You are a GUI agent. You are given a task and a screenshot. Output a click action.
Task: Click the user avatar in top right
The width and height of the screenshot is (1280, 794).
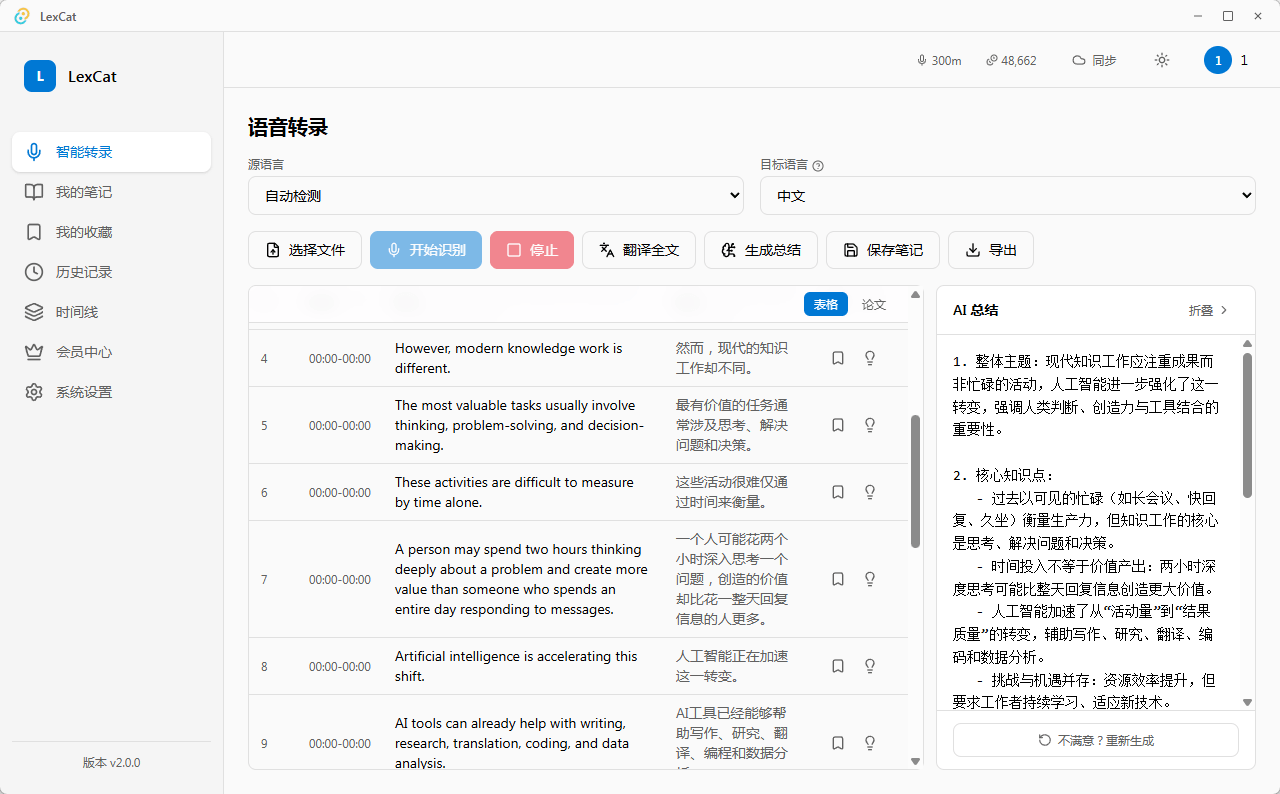tap(1218, 60)
